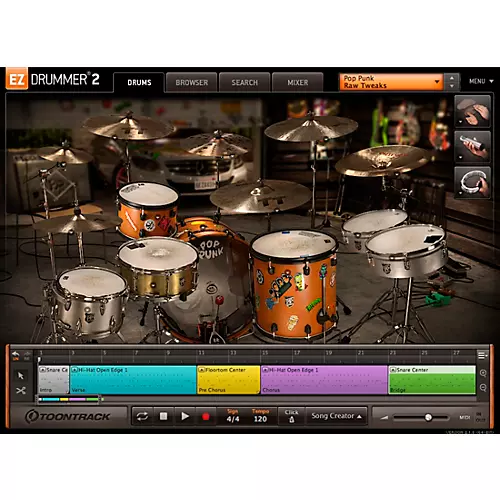Click the master volume slider knob
This screenshot has width=500, height=500.
coord(428,417)
